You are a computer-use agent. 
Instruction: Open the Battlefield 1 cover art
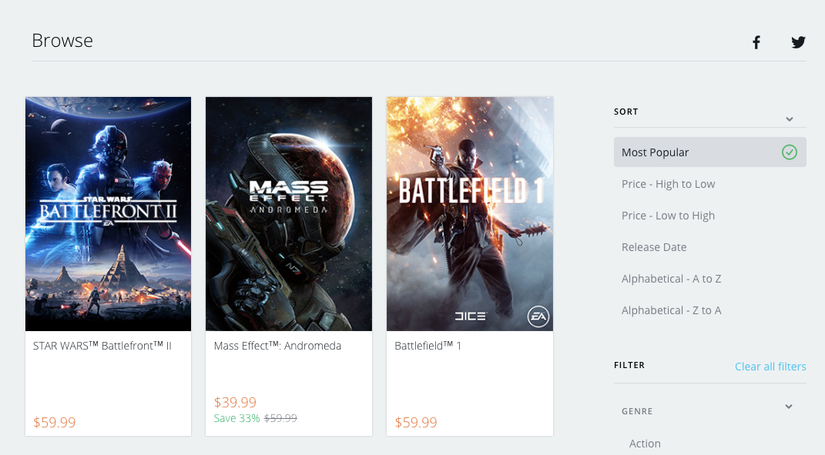tap(470, 213)
